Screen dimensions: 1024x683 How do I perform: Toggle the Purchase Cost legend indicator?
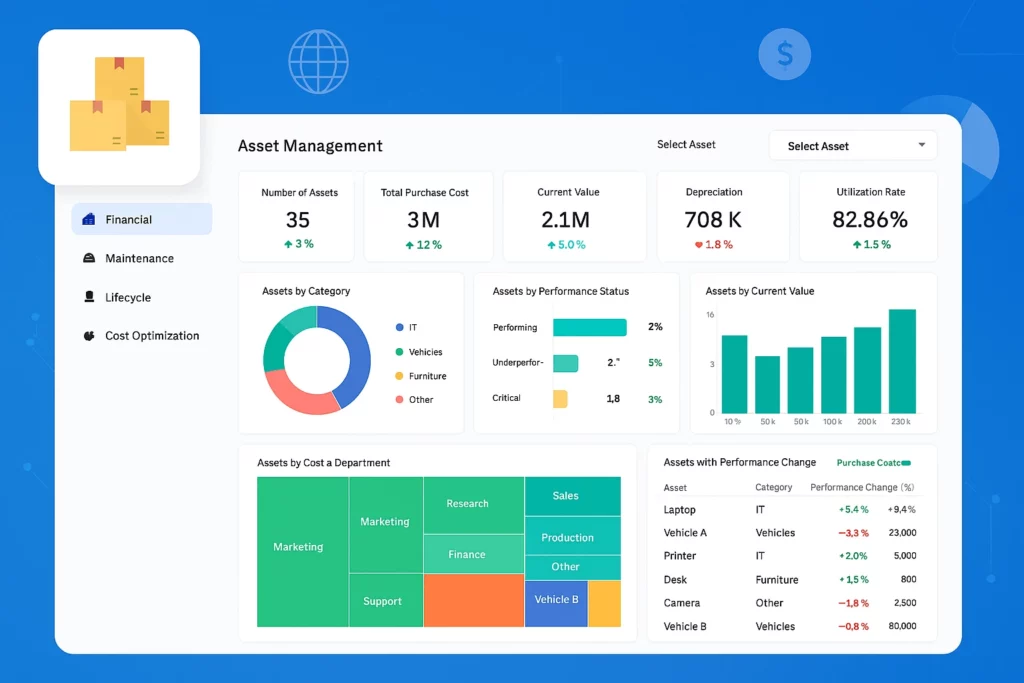906,463
